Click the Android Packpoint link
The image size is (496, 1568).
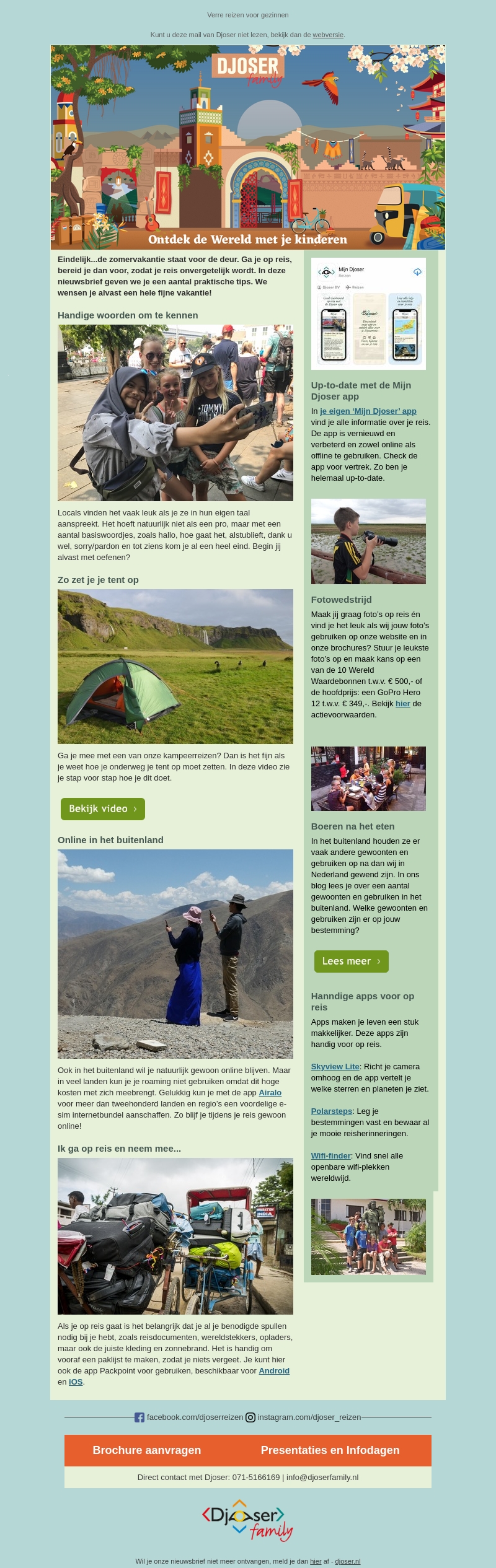[x=274, y=1370]
